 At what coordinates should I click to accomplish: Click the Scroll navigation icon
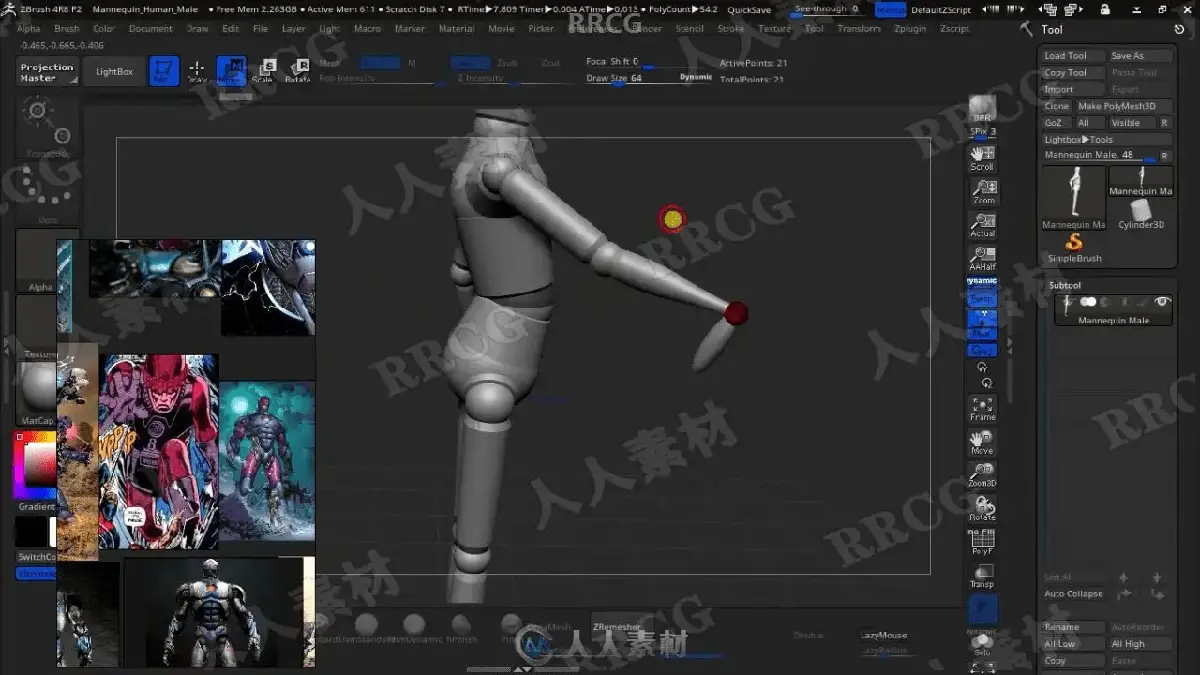(x=983, y=158)
